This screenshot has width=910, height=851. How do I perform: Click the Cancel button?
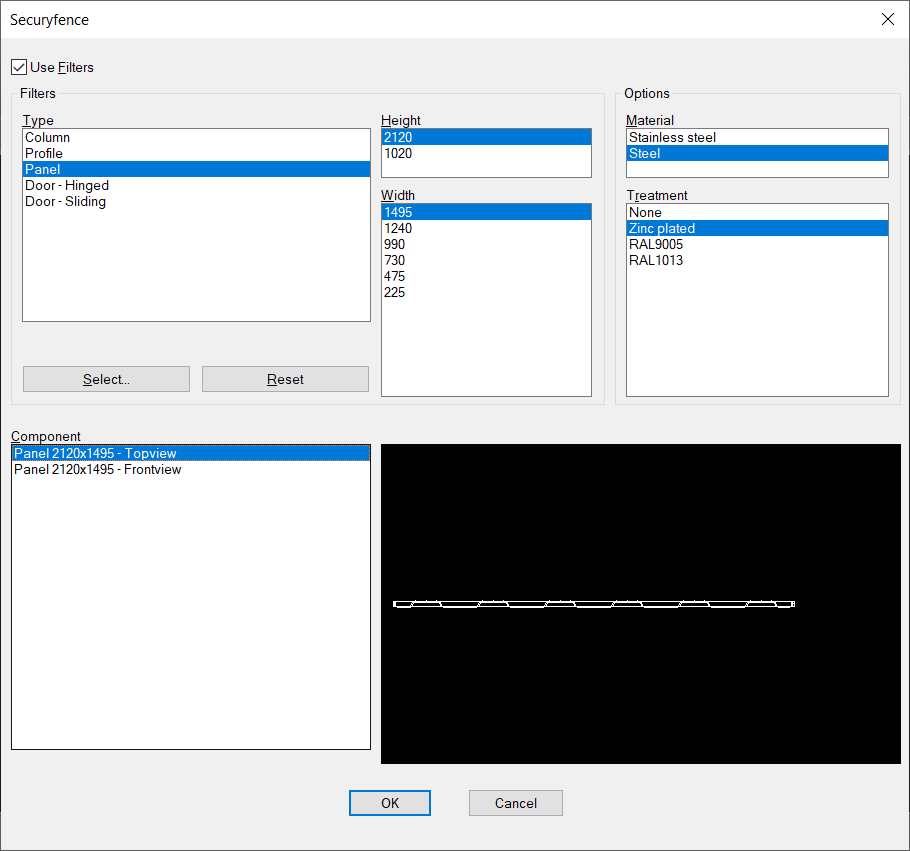pyautogui.click(x=516, y=803)
